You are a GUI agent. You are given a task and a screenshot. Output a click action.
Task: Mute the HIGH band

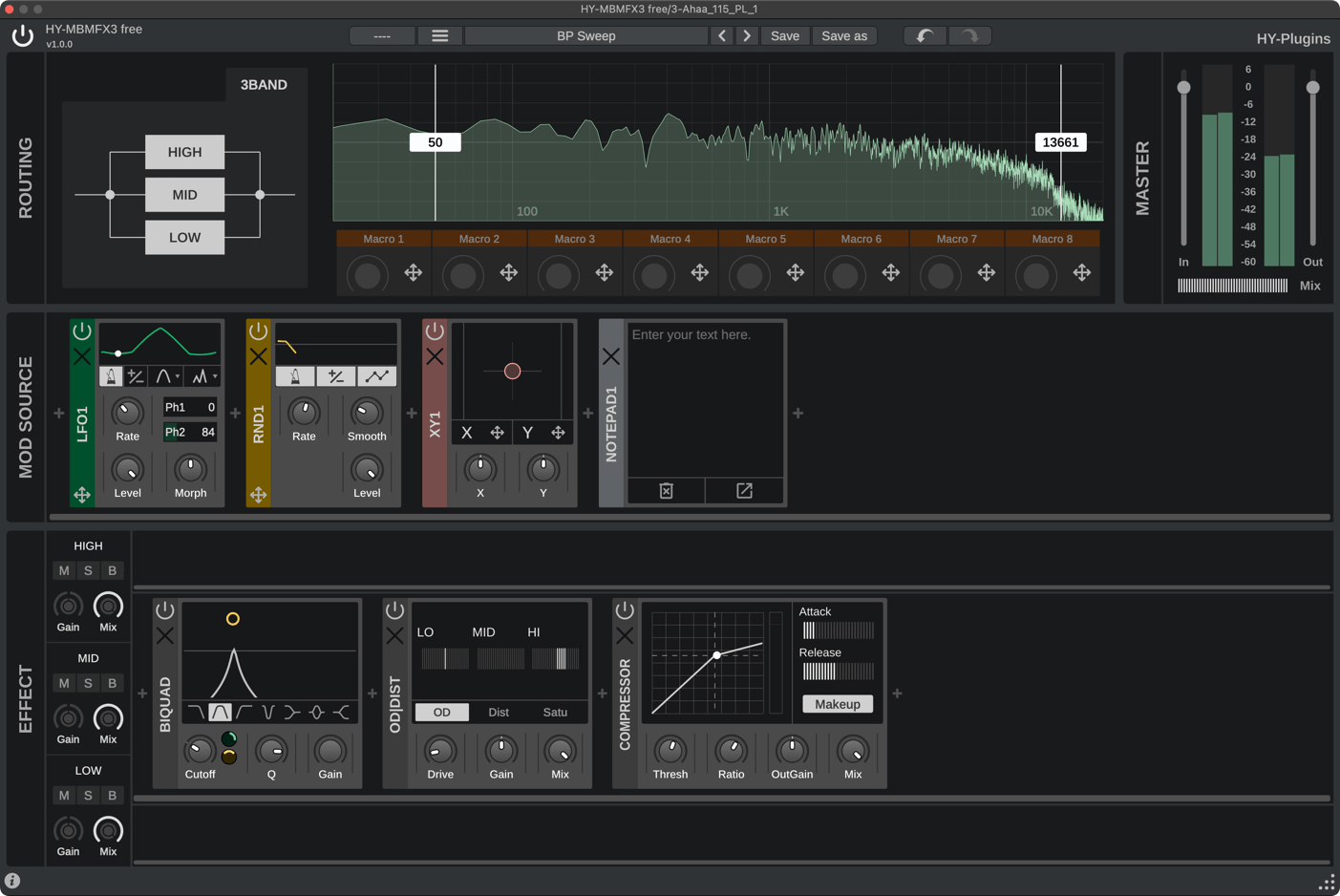[x=64, y=570]
